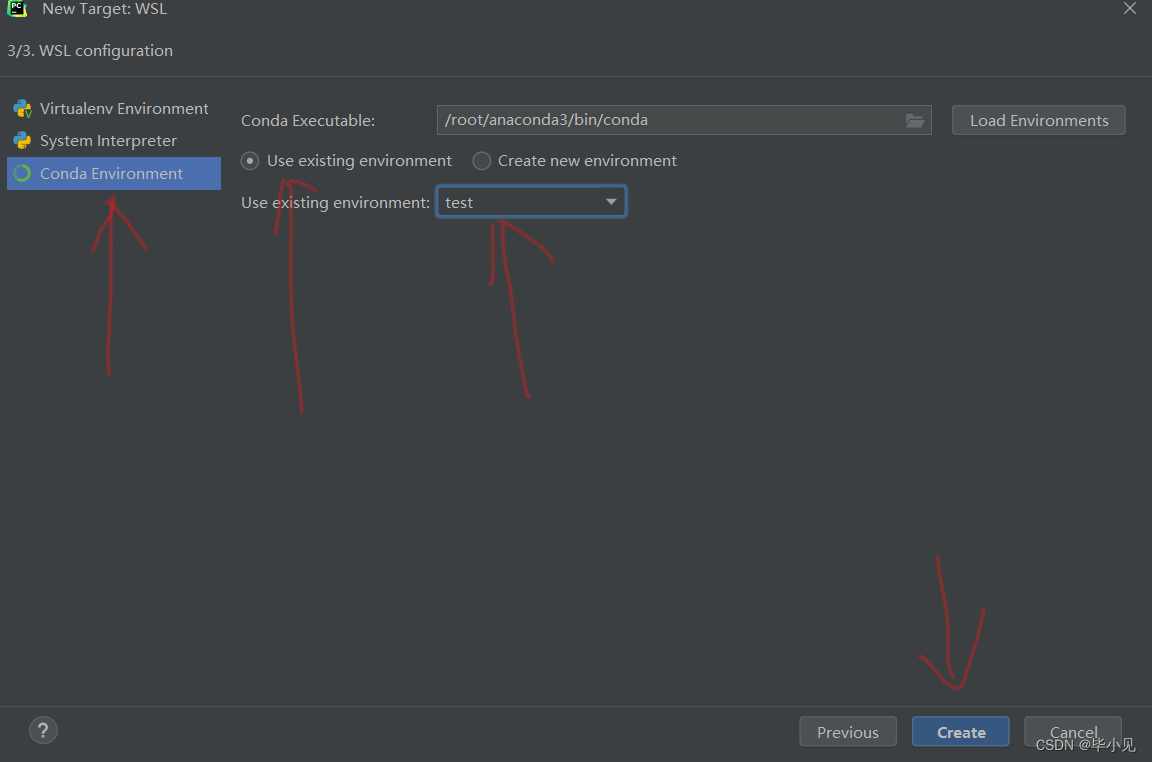Select the System Interpreter option
The image size is (1152, 762).
[x=114, y=140]
